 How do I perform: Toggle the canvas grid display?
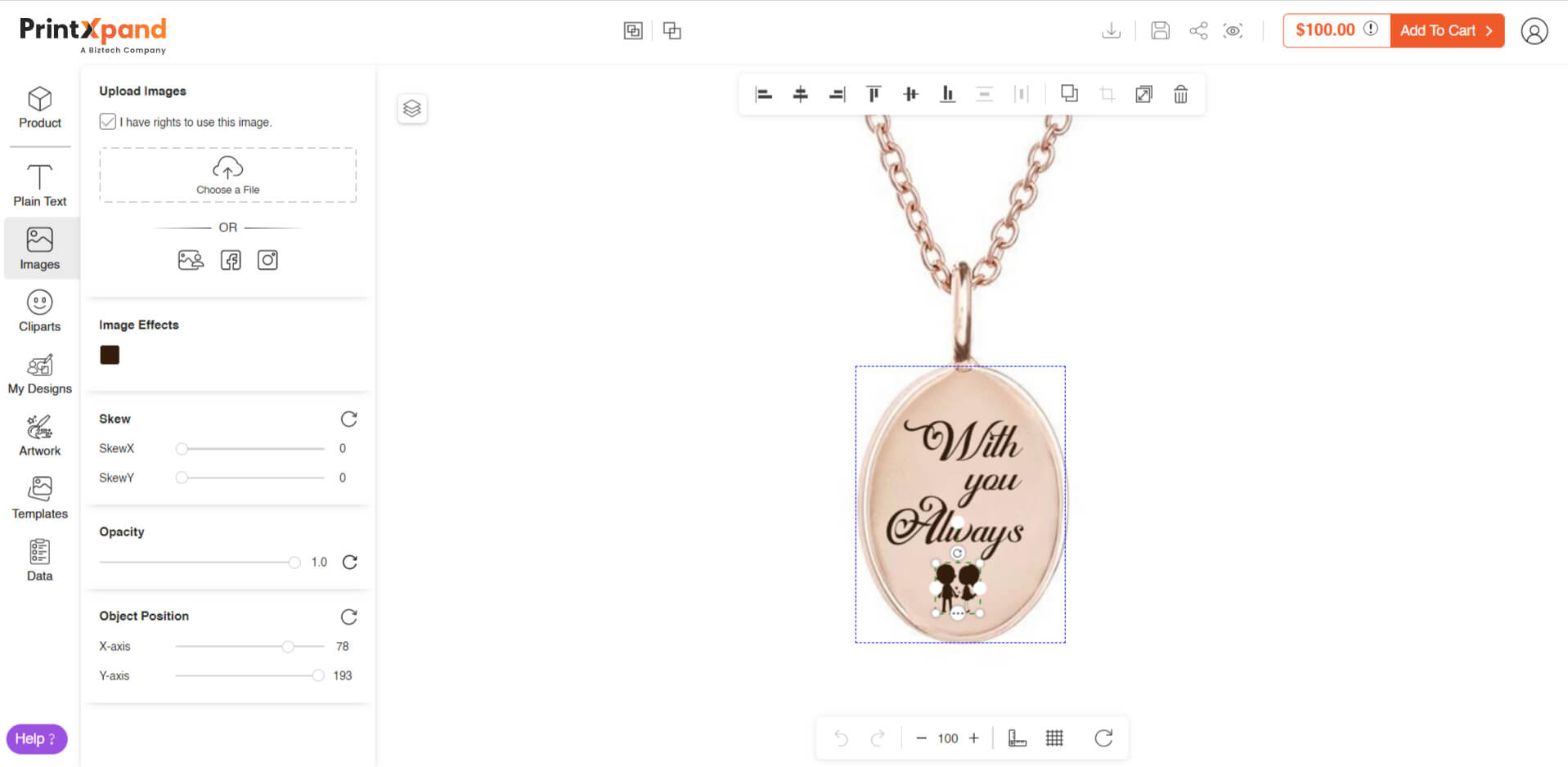coord(1054,738)
